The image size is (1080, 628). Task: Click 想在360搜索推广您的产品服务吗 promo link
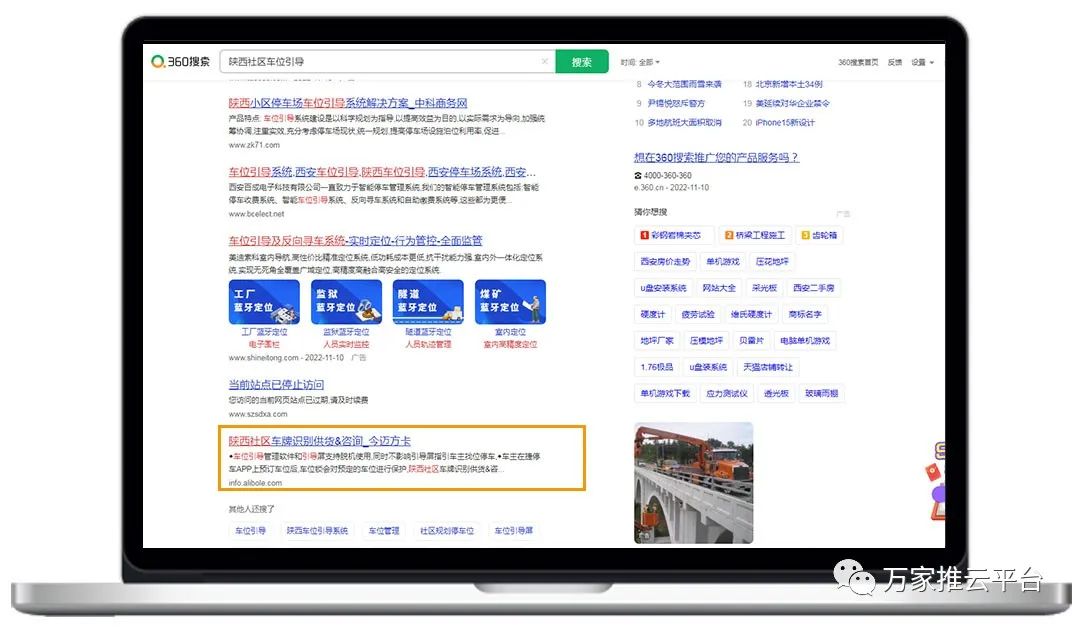click(x=716, y=157)
